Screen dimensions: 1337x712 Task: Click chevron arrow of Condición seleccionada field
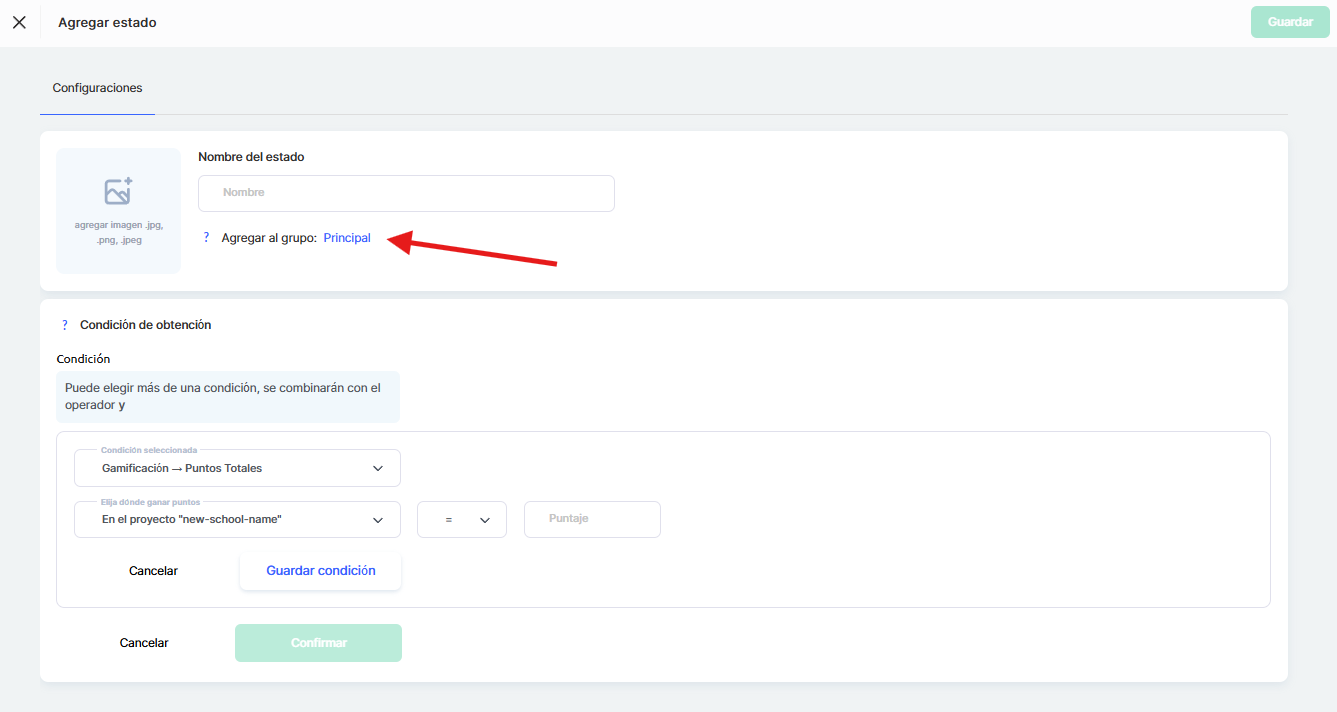pos(378,468)
